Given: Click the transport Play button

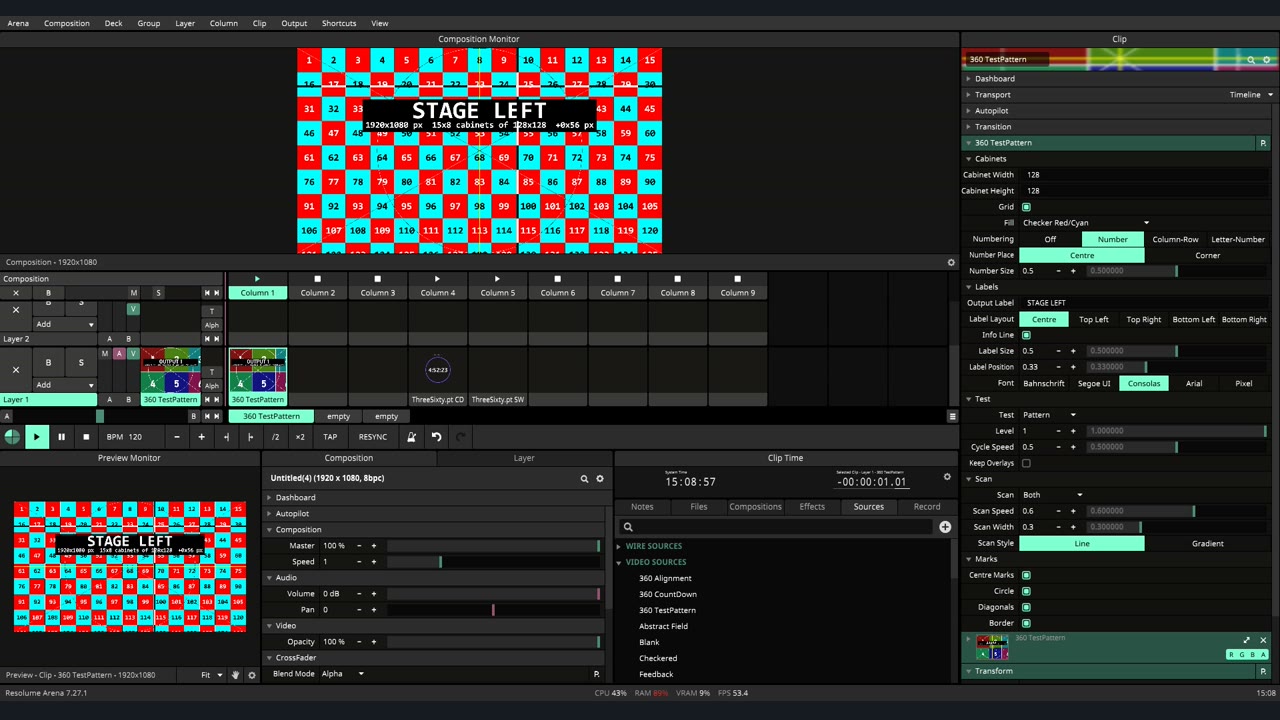Looking at the screenshot, I should coord(36,437).
